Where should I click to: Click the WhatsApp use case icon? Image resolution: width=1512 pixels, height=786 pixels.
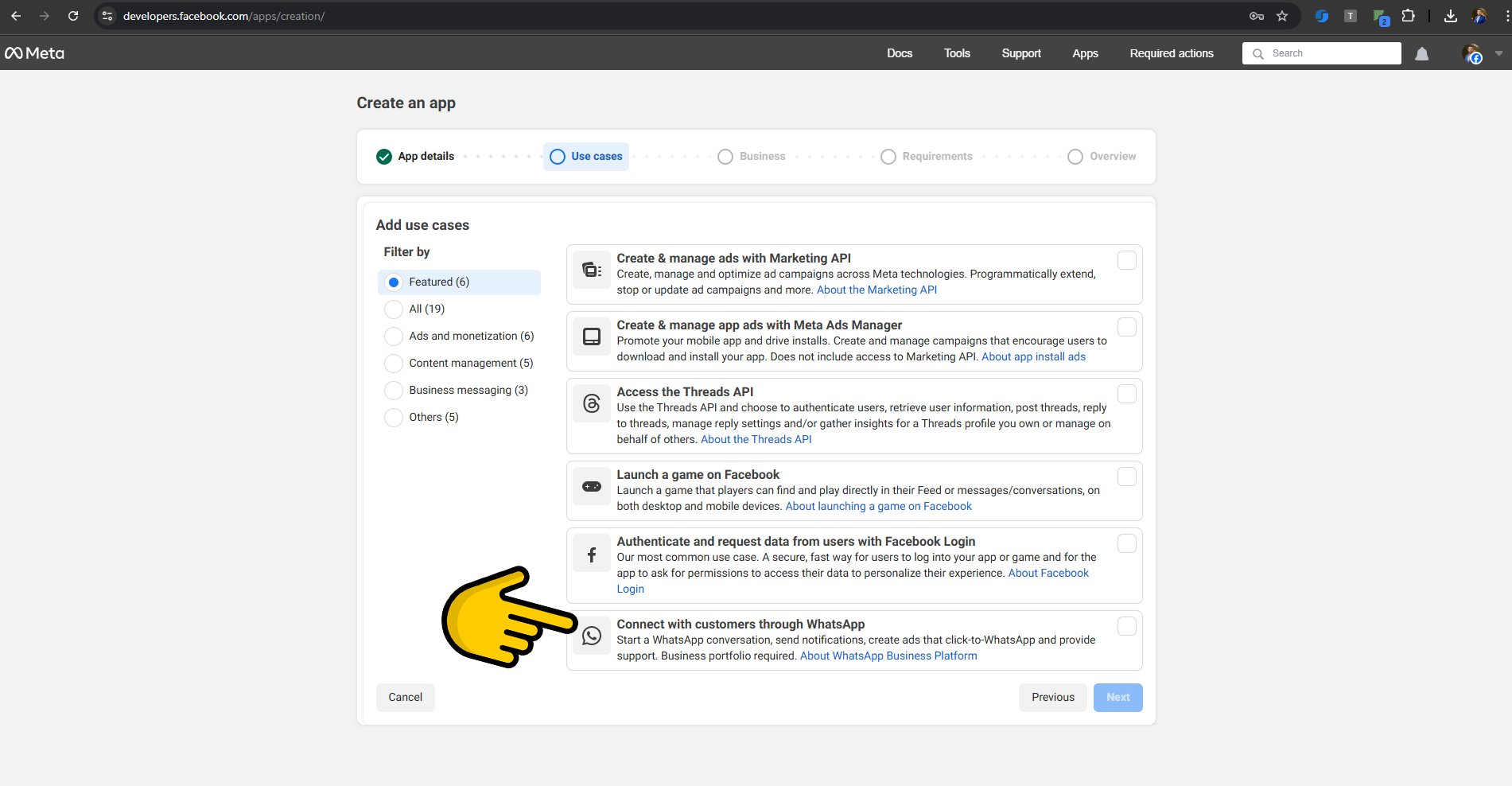click(x=591, y=636)
